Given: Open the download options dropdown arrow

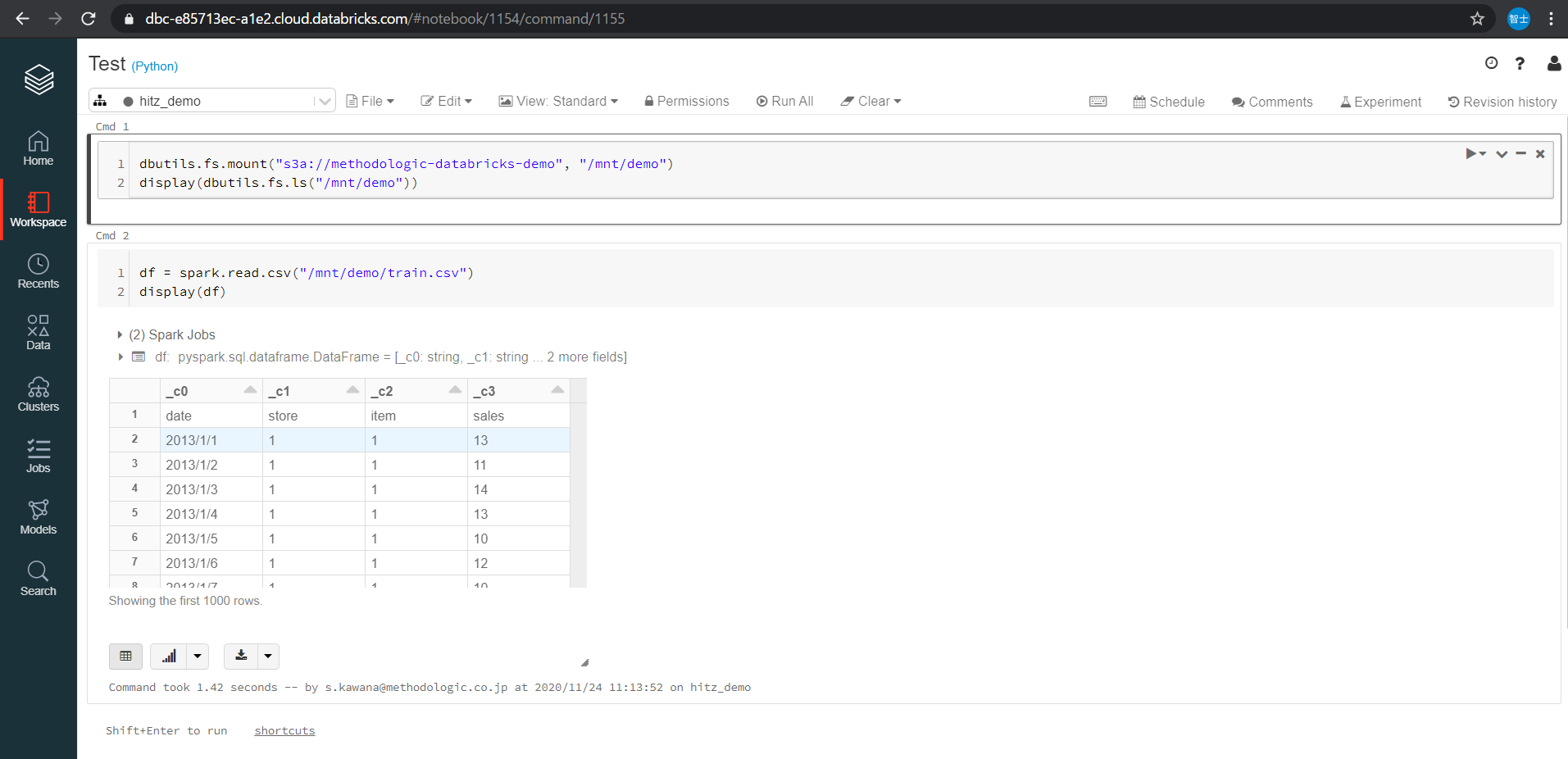Looking at the screenshot, I should coord(268,656).
